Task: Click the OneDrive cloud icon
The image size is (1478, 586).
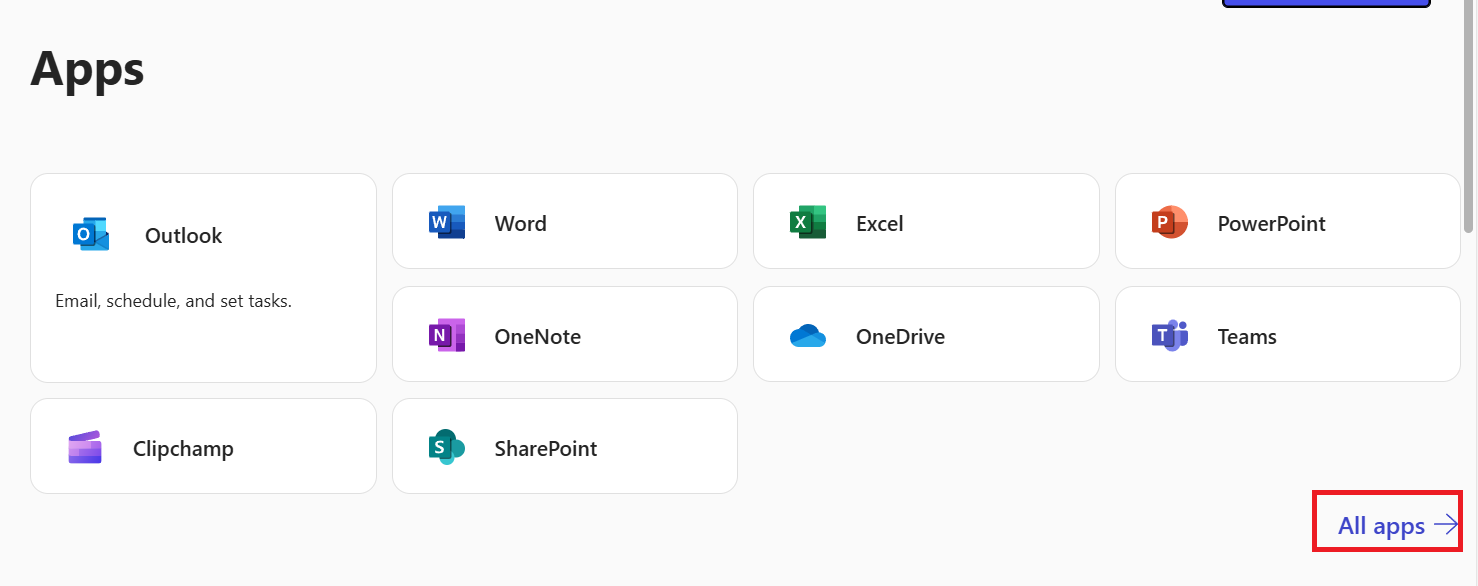Action: pos(807,337)
